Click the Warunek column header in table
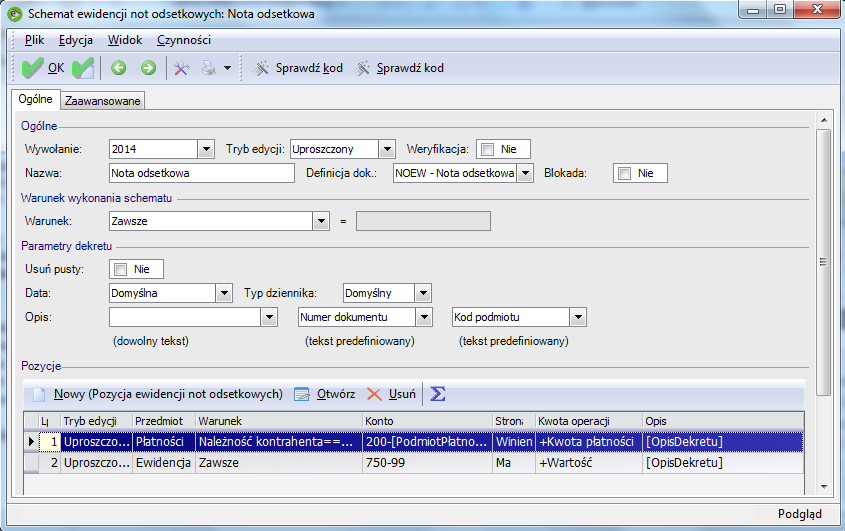The image size is (845, 531). (x=279, y=421)
